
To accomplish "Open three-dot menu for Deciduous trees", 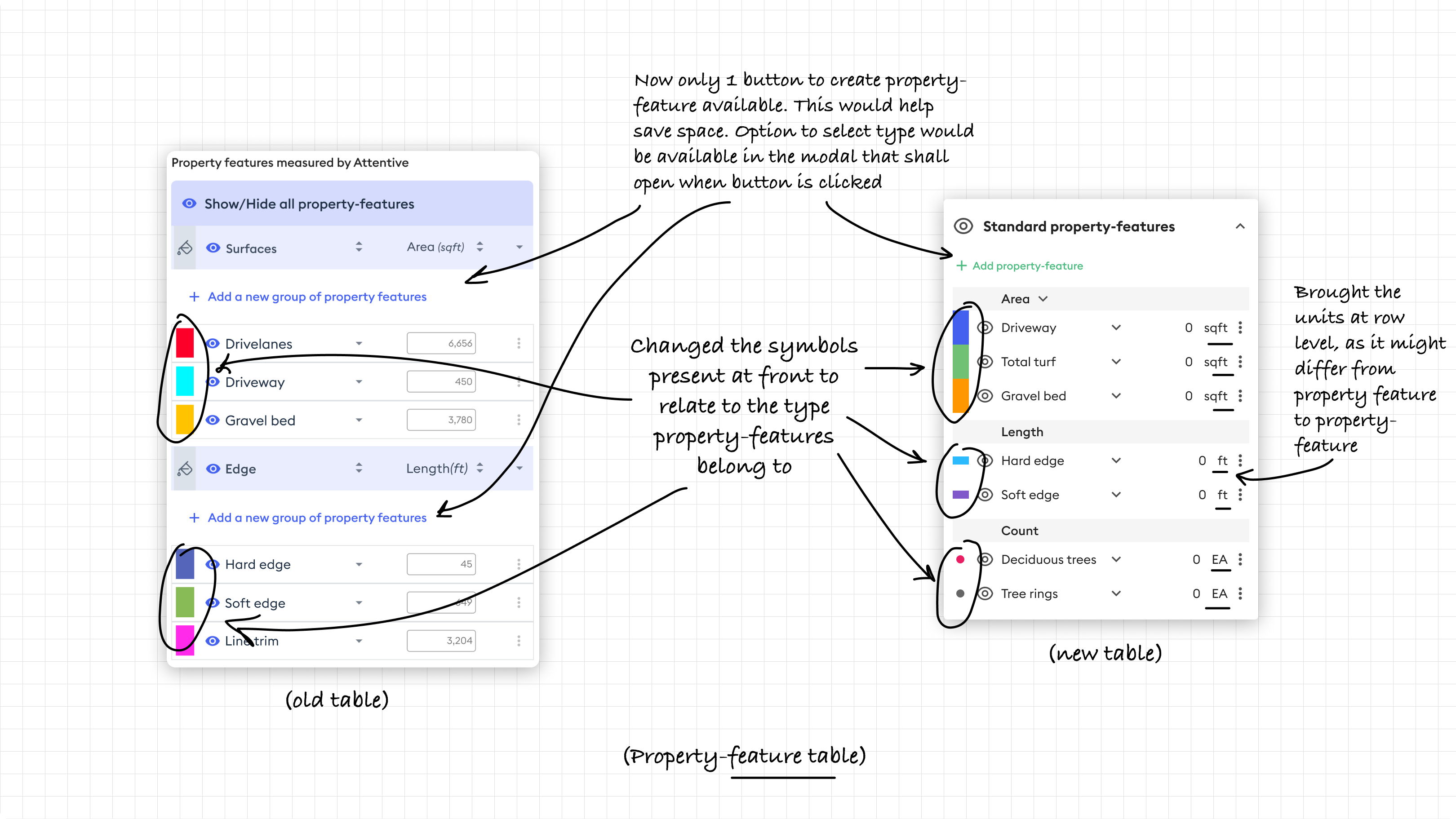I will pyautogui.click(x=1240, y=560).
